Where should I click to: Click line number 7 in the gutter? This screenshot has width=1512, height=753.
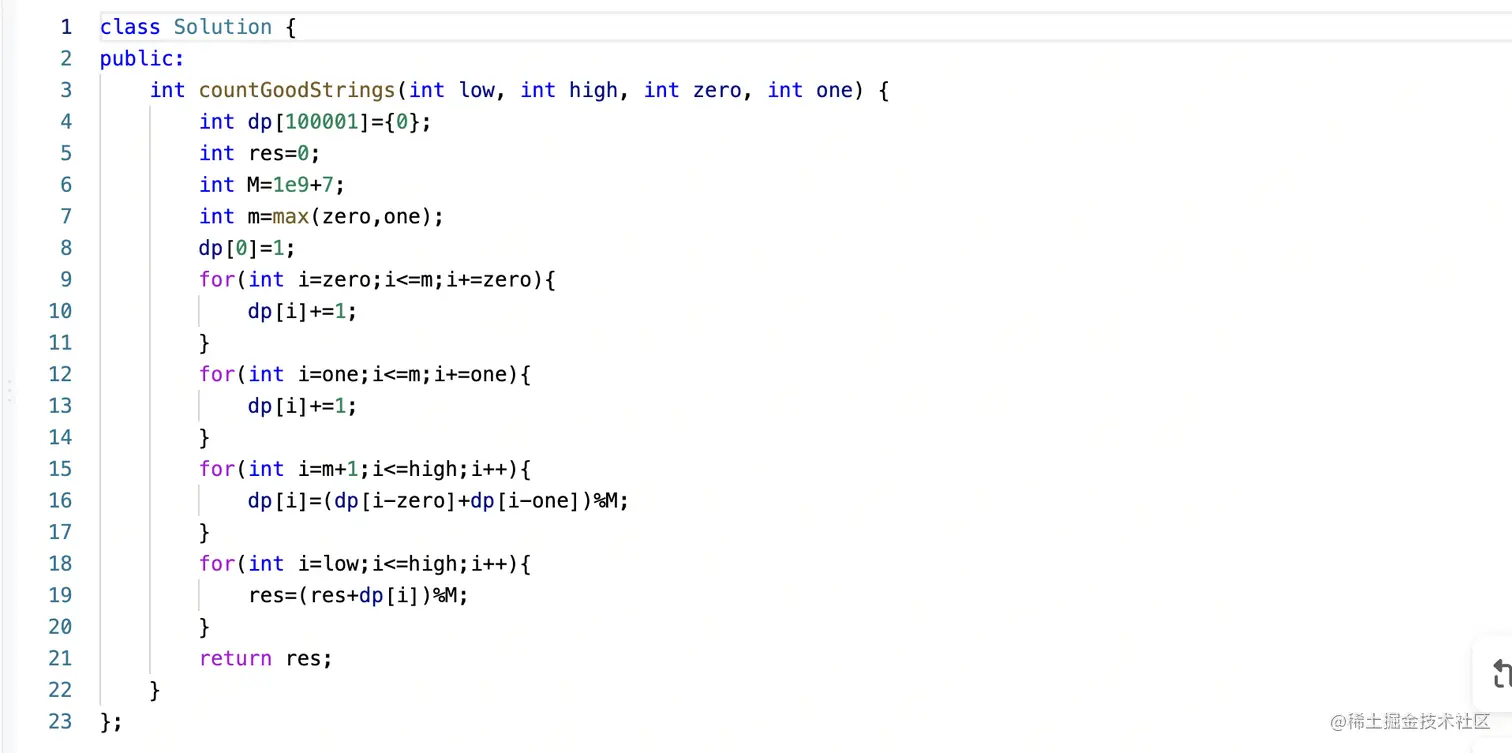pos(66,216)
